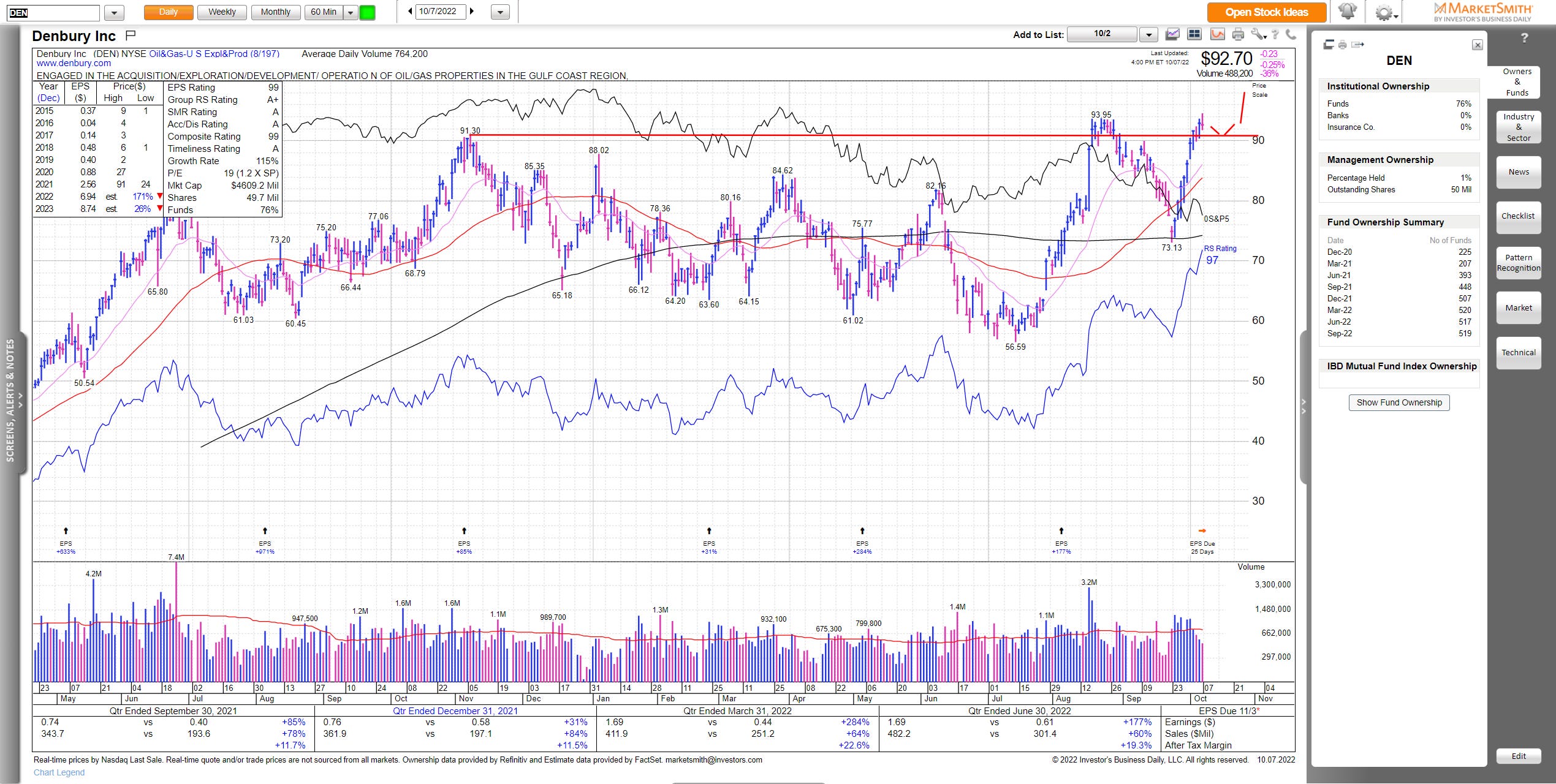Click the flag icon next to Denbury Inc
The width and height of the screenshot is (1556, 784).
(x=130, y=35)
